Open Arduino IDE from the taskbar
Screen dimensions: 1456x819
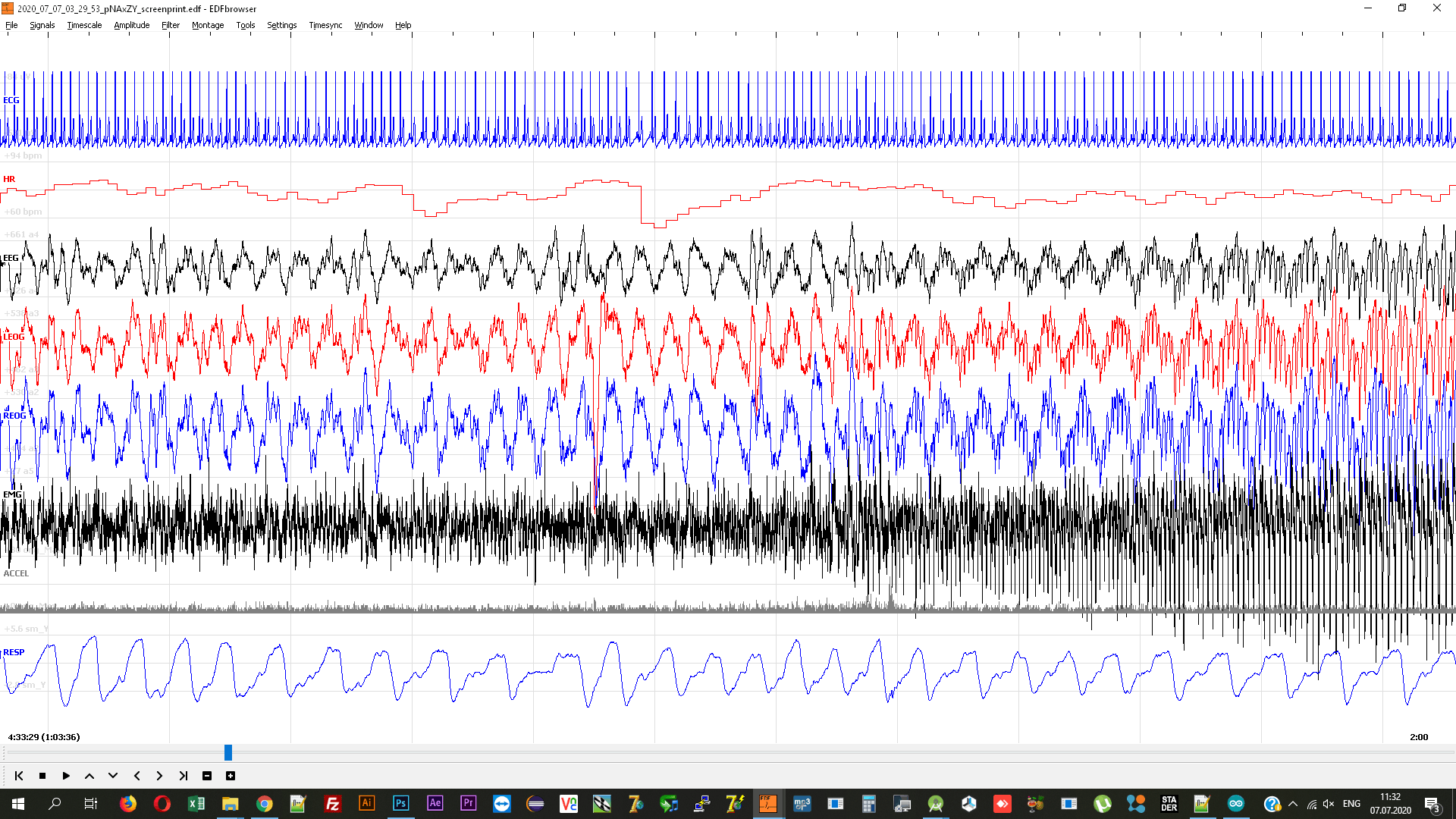click(x=1236, y=804)
